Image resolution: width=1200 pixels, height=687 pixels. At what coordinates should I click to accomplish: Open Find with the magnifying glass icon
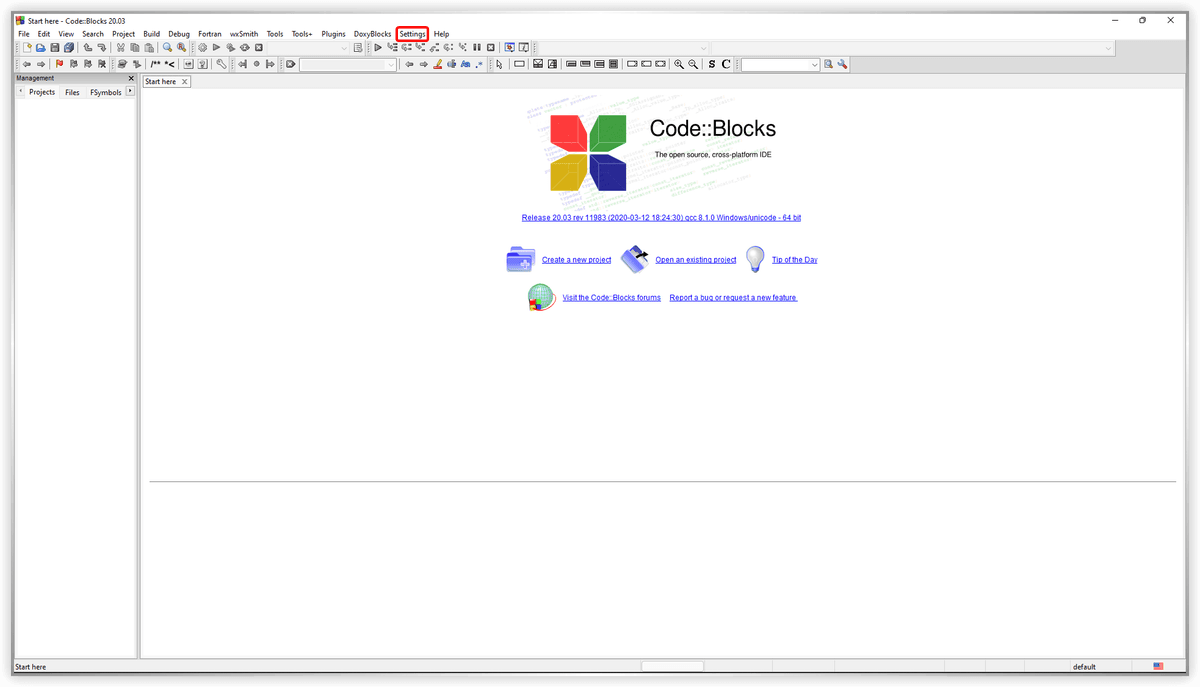167,47
